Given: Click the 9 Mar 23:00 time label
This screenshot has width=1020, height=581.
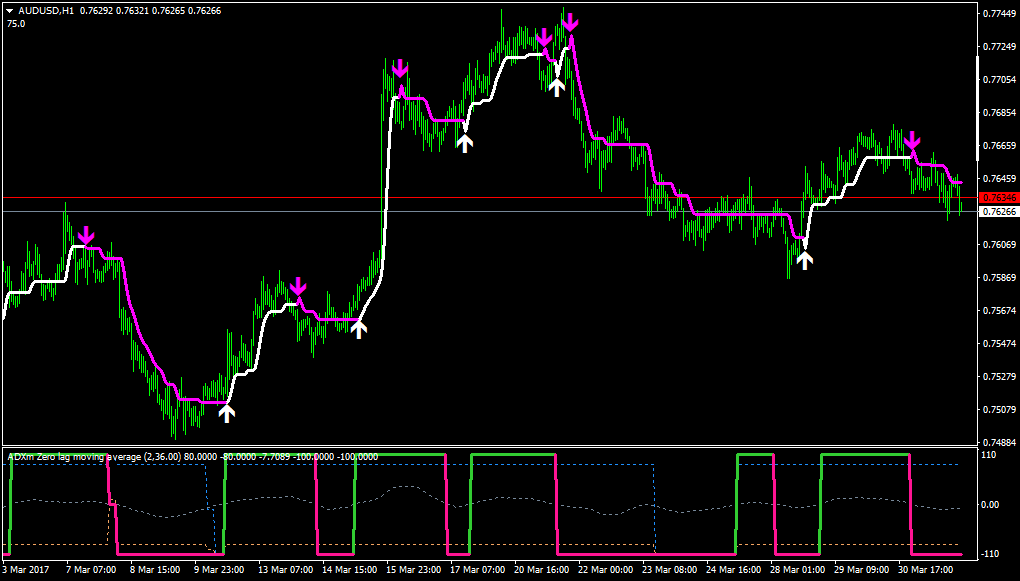Looking at the screenshot, I should pos(219,570).
